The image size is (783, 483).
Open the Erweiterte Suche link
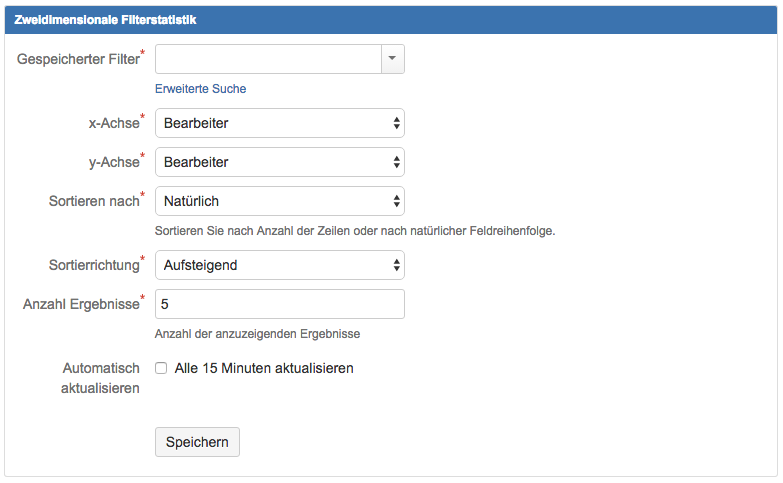pyautogui.click(x=200, y=89)
